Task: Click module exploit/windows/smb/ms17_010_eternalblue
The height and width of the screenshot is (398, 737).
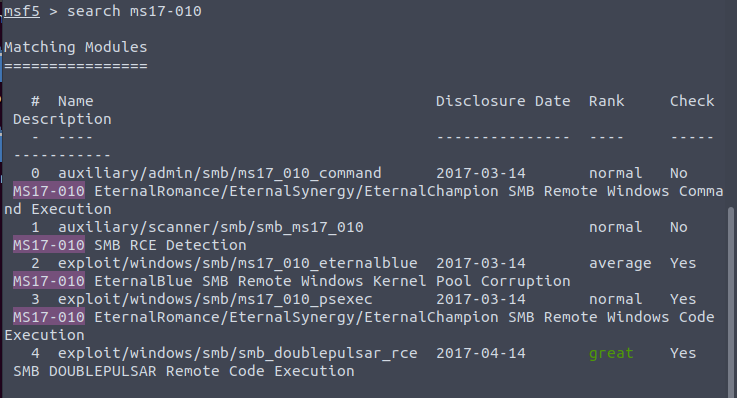Action: pyautogui.click(x=237, y=263)
